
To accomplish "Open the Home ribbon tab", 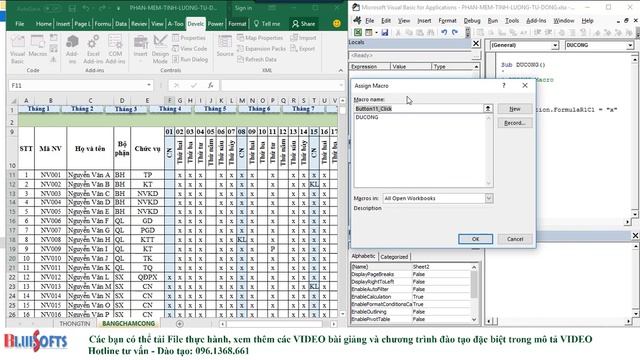I will (43, 24).
